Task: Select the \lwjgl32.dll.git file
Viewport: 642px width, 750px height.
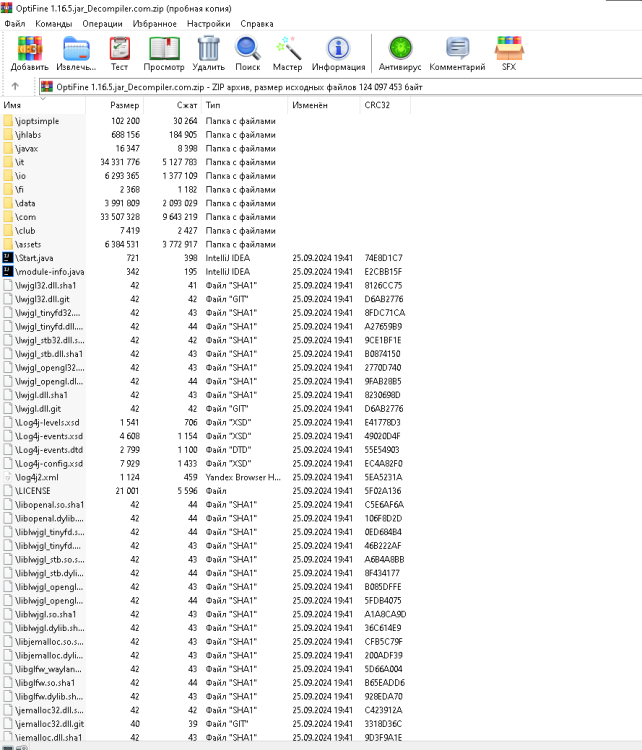Action: pos(42,299)
